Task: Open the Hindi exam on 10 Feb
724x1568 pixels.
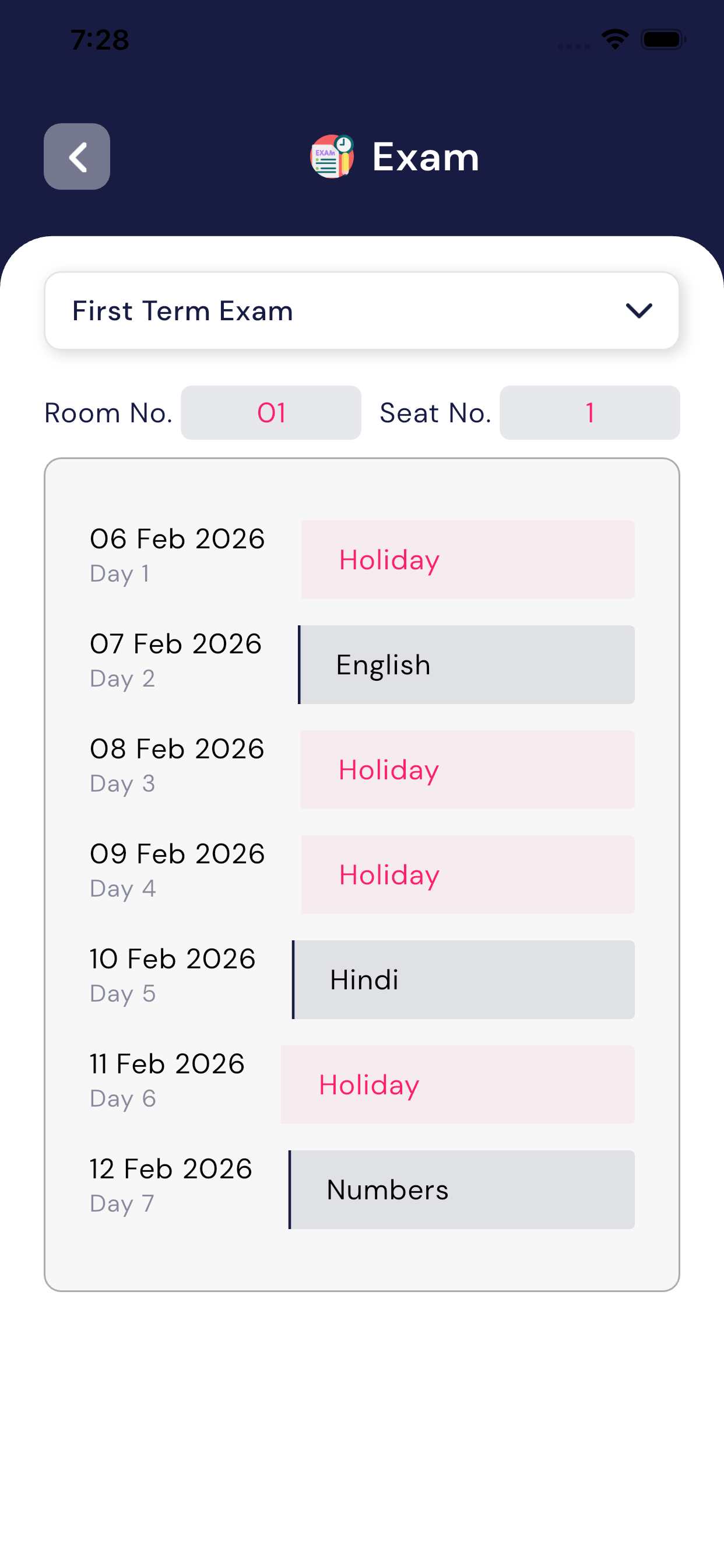Action: (x=463, y=979)
